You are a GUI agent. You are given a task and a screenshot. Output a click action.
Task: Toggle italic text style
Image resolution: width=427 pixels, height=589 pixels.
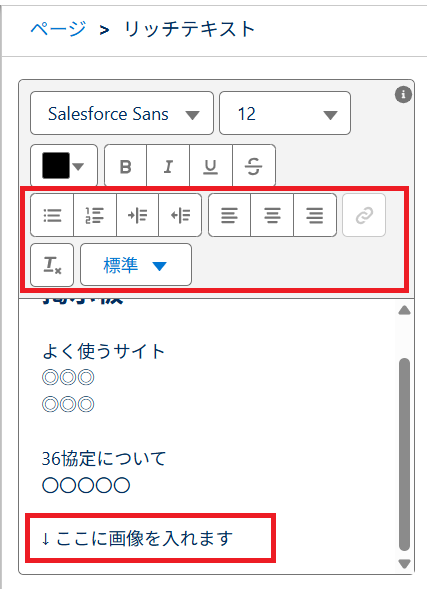click(x=168, y=166)
